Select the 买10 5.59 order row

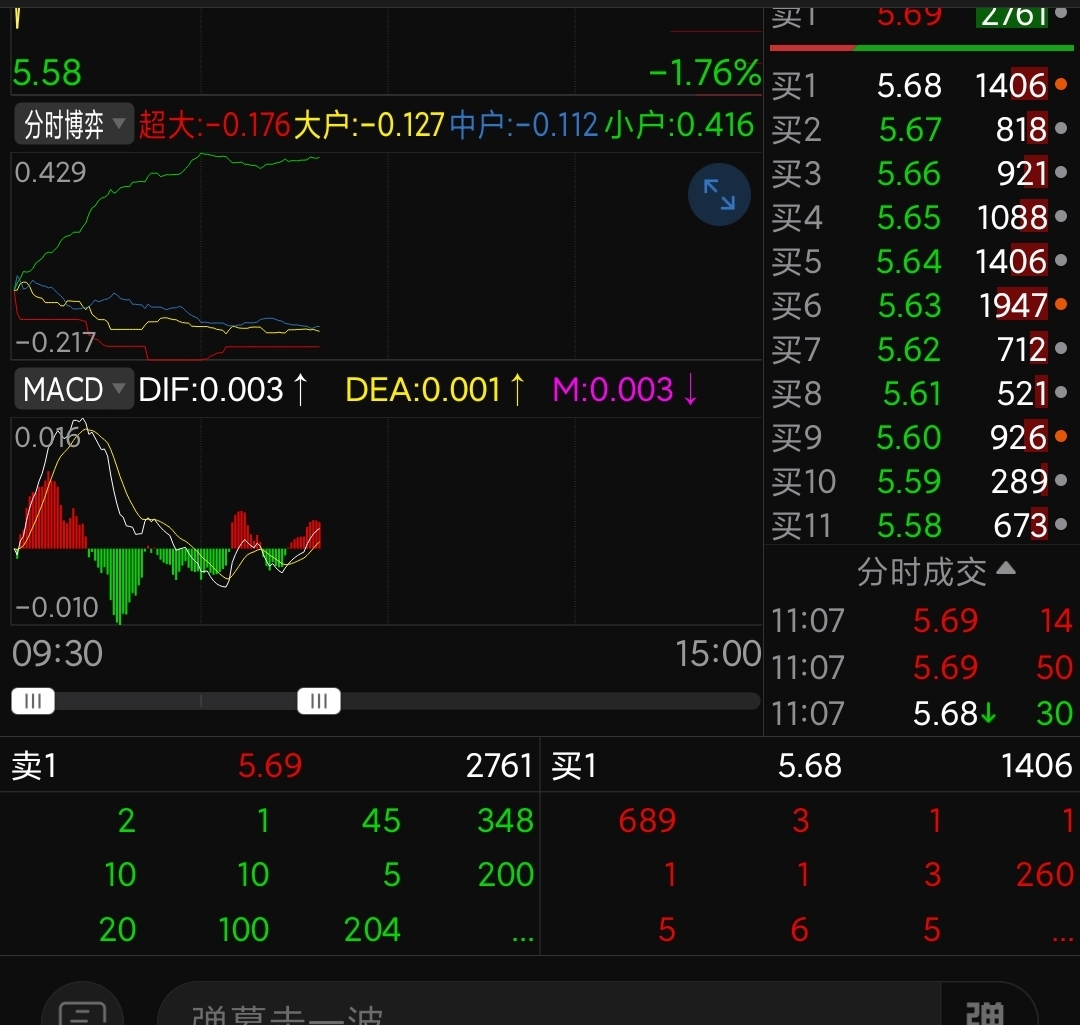point(921,482)
